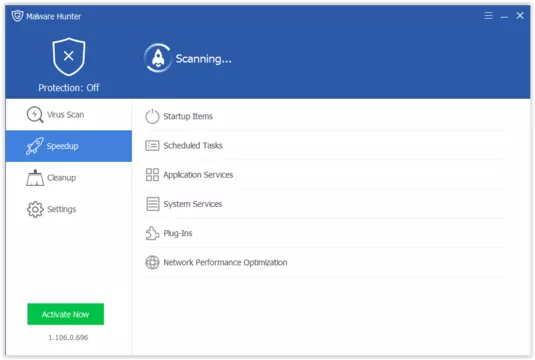Select the Startup Items label
This screenshot has width=535, height=360.
pyautogui.click(x=188, y=116)
